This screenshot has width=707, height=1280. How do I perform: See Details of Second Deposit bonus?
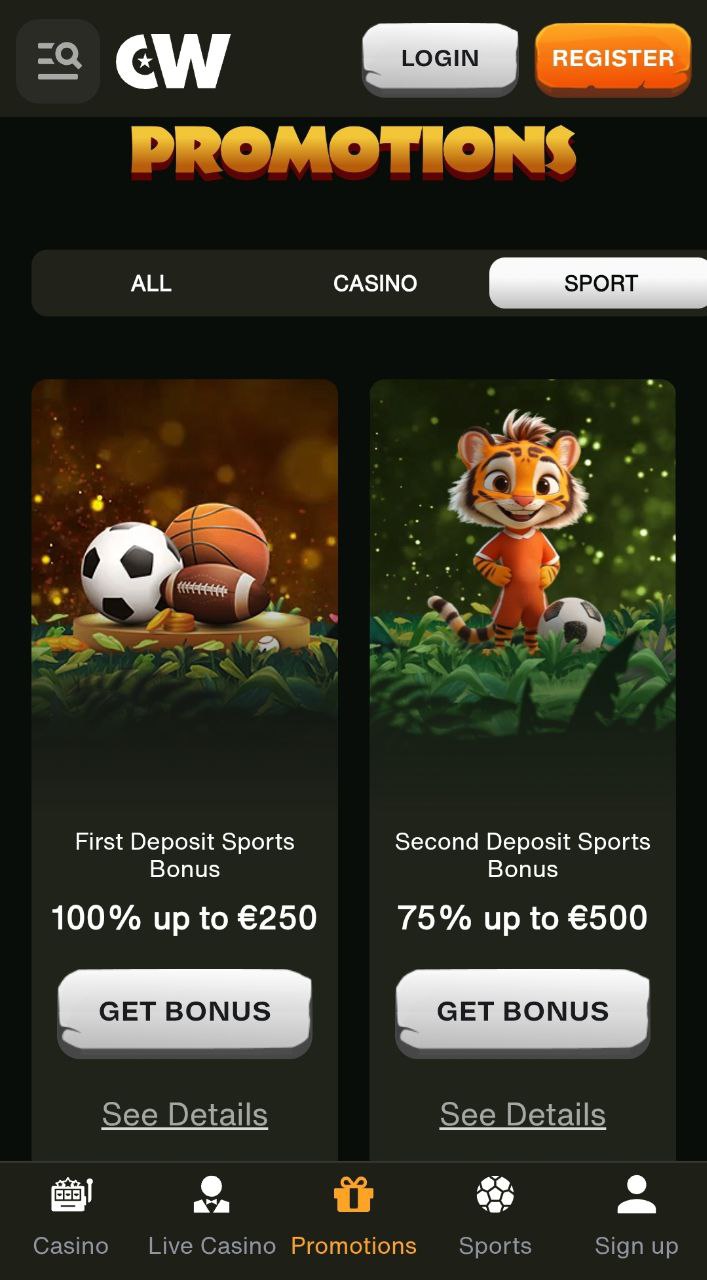(523, 1114)
